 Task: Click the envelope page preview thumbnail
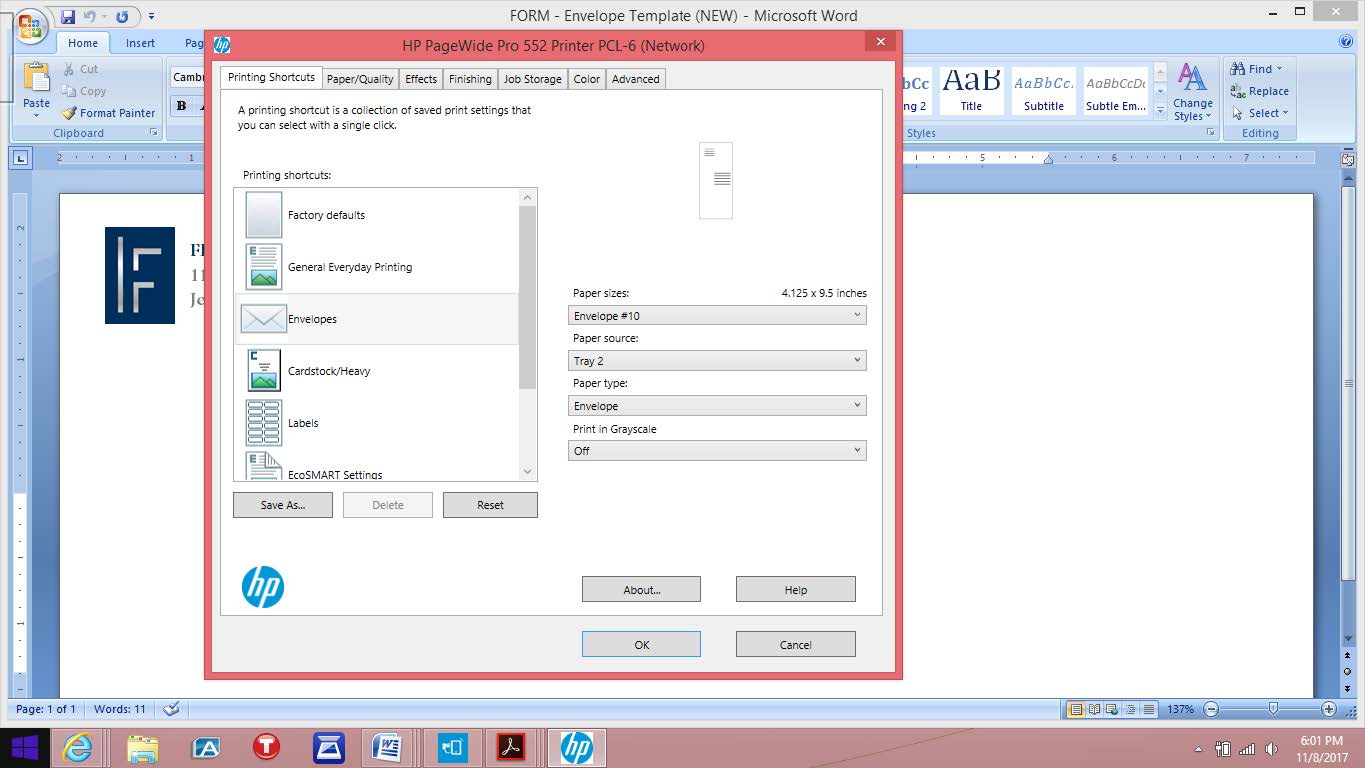716,181
